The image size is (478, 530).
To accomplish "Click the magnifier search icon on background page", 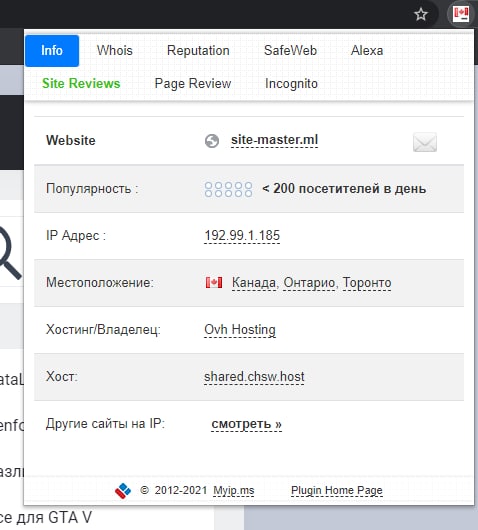I will click(x=10, y=253).
